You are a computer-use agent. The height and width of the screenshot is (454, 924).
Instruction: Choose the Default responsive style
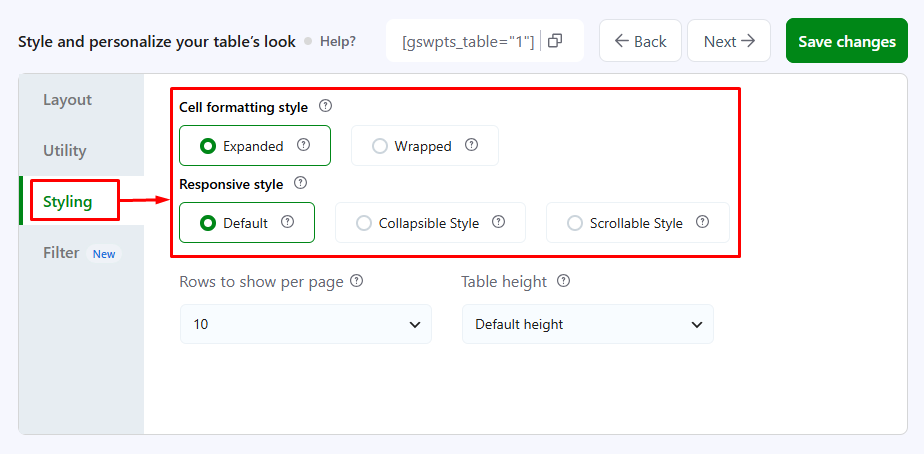[x=247, y=223]
